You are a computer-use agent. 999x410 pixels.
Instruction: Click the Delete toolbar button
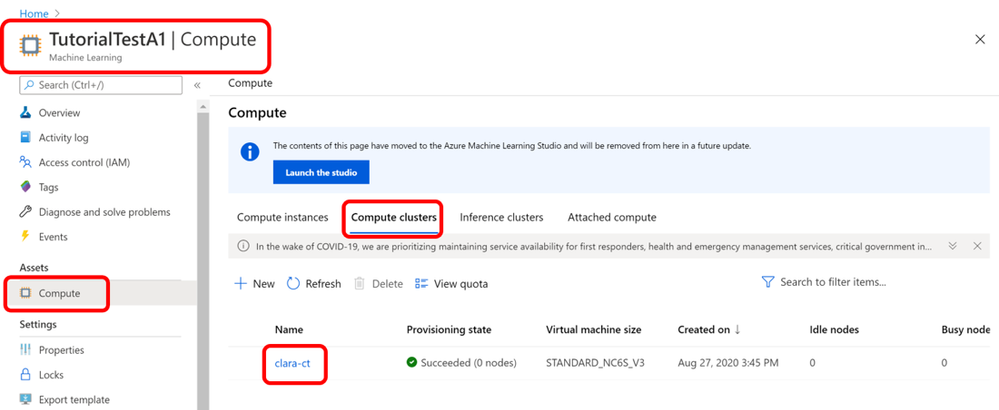(378, 284)
